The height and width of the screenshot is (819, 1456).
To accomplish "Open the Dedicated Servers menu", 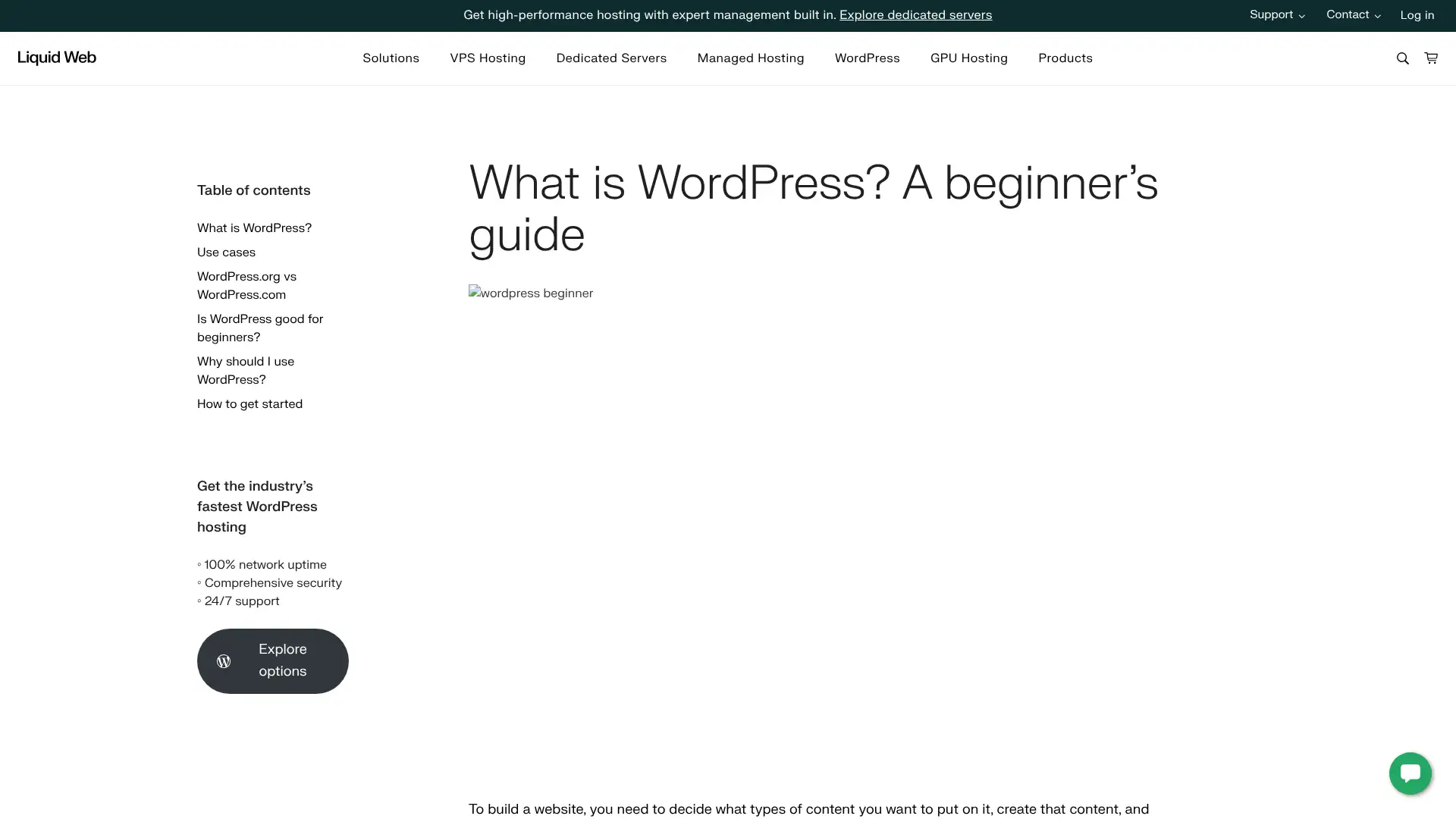I will click(611, 58).
